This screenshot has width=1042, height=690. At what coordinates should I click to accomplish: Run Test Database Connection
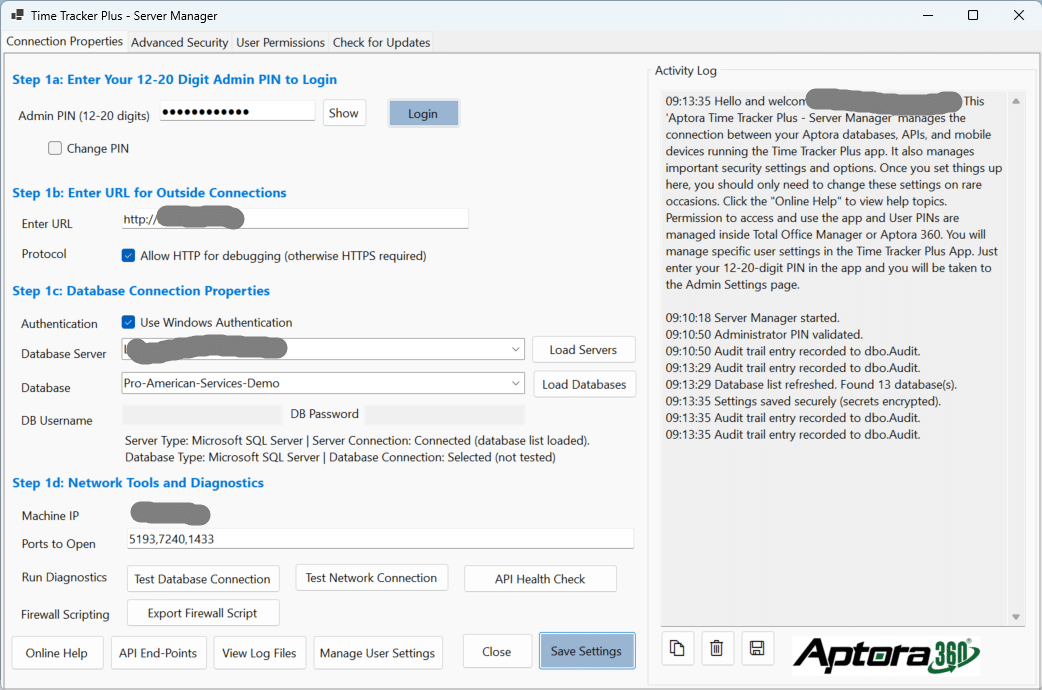click(x=203, y=579)
